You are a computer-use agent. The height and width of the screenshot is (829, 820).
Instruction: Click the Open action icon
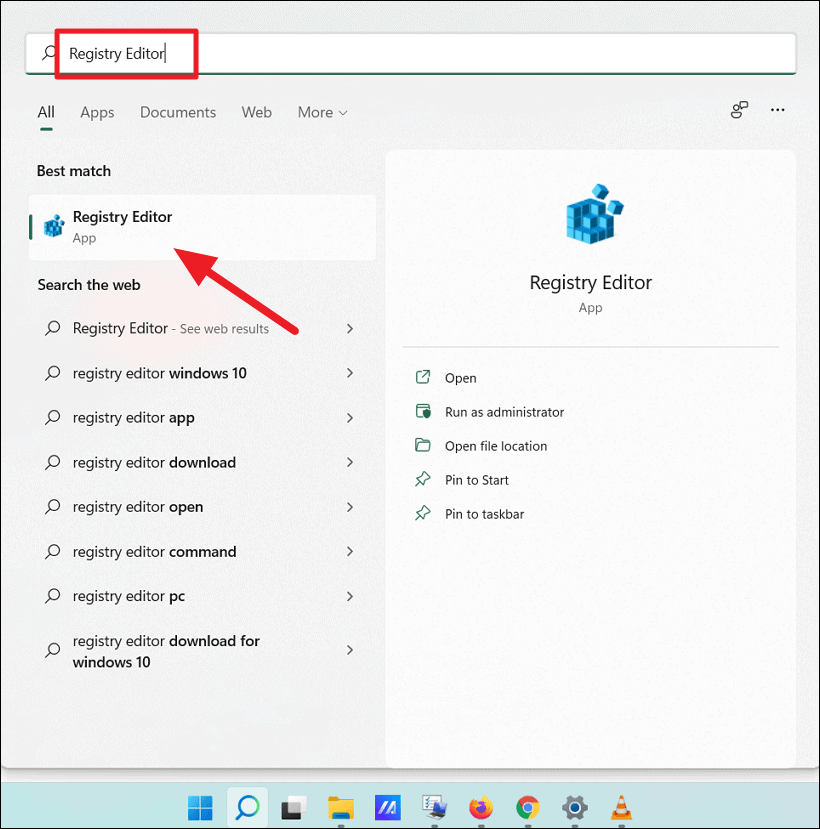pyautogui.click(x=423, y=377)
